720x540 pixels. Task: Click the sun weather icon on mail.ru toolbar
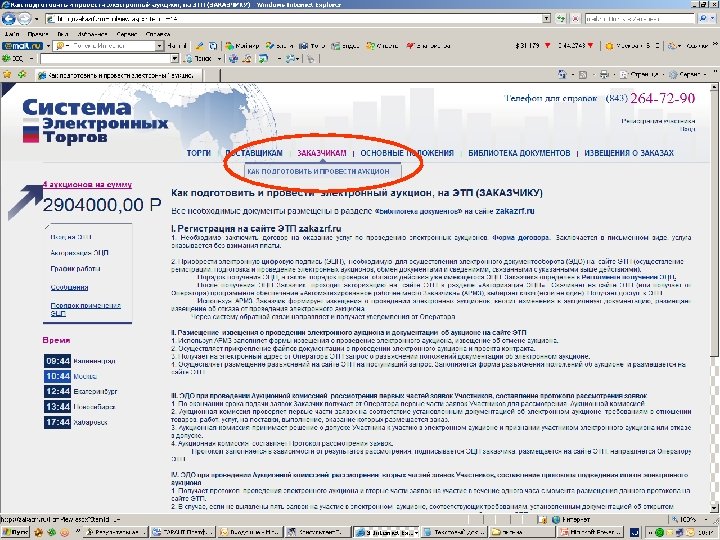(610, 46)
